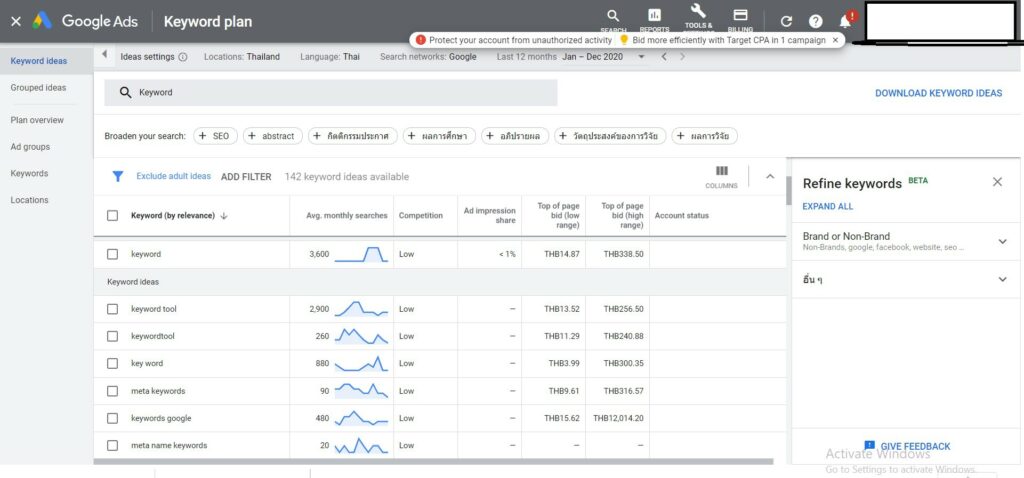Click DOWNLOAD KEYWORD IDEAS
The image size is (1024, 478).
coord(938,93)
